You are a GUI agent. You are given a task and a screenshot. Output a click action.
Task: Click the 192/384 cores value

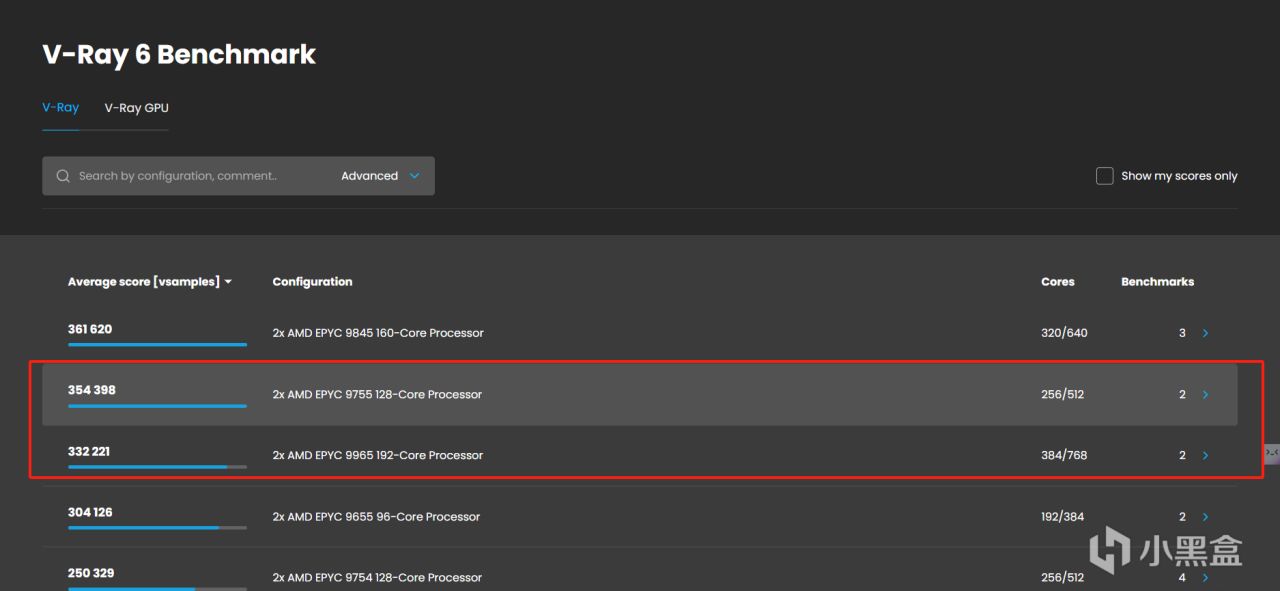coord(1063,517)
